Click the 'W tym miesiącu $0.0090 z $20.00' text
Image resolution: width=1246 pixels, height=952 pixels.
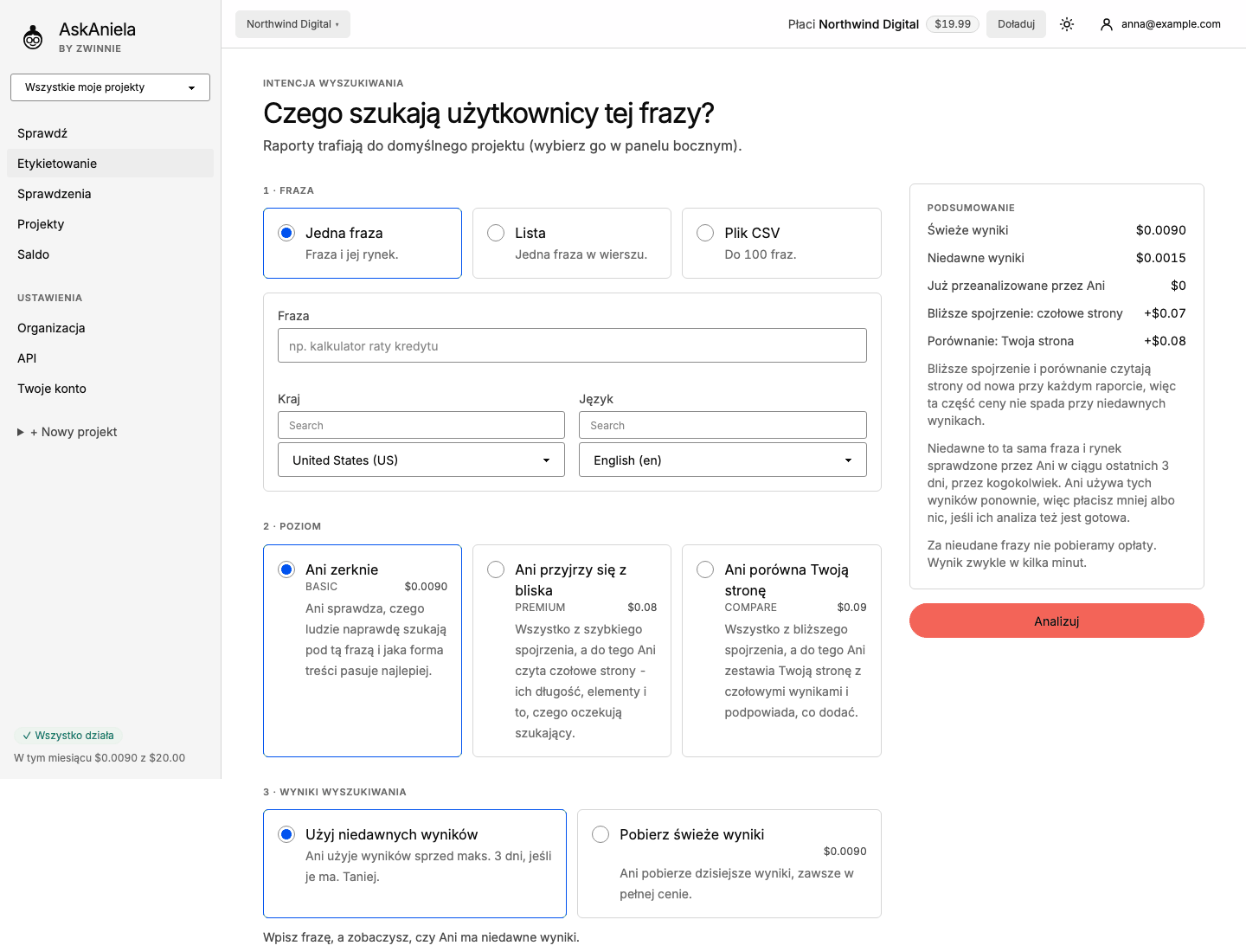(100, 758)
